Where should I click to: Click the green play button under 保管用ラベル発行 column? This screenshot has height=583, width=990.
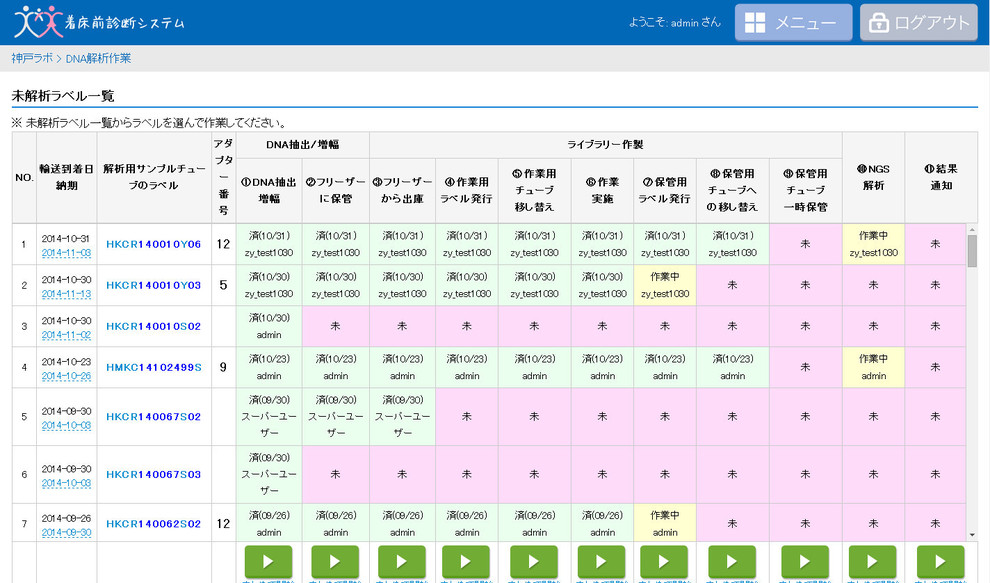tap(664, 562)
